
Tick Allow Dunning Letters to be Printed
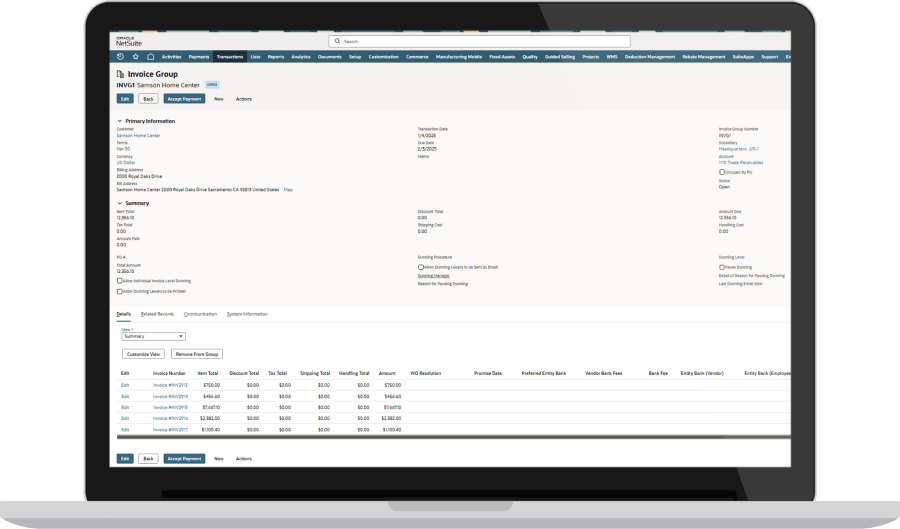pyautogui.click(x=120, y=292)
